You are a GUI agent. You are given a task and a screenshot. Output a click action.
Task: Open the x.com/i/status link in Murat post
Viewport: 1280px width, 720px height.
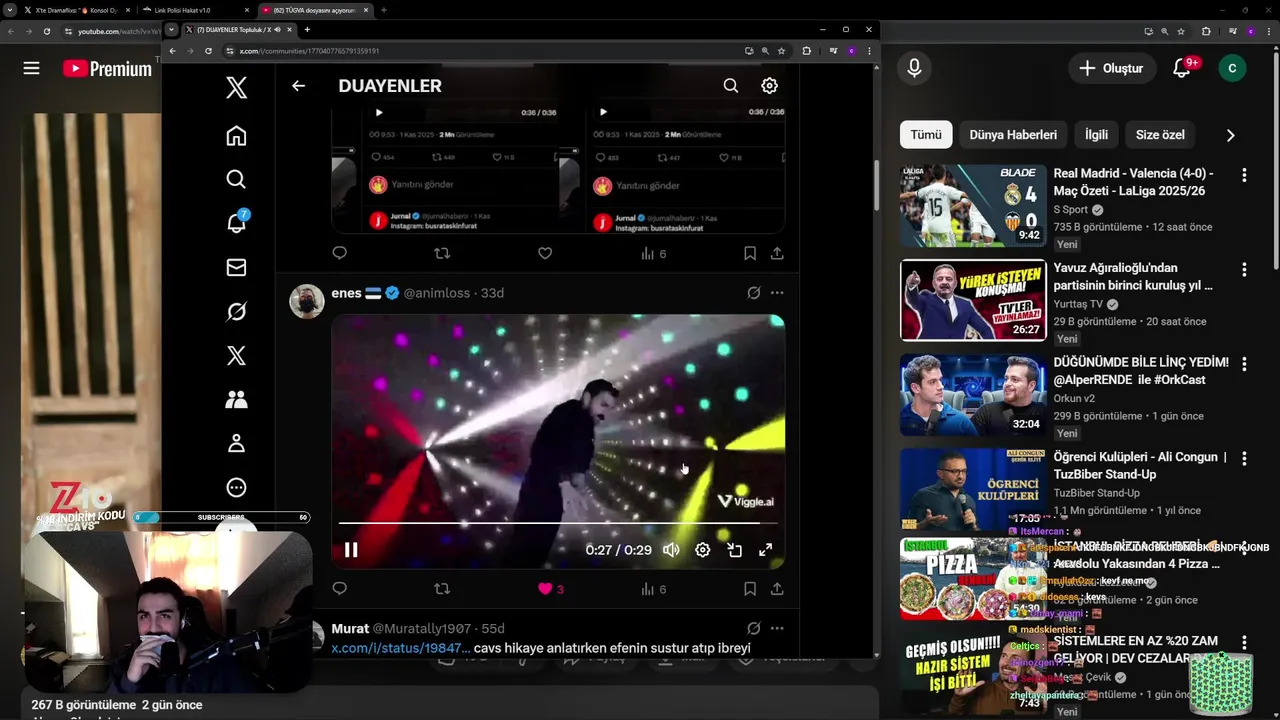click(400, 648)
